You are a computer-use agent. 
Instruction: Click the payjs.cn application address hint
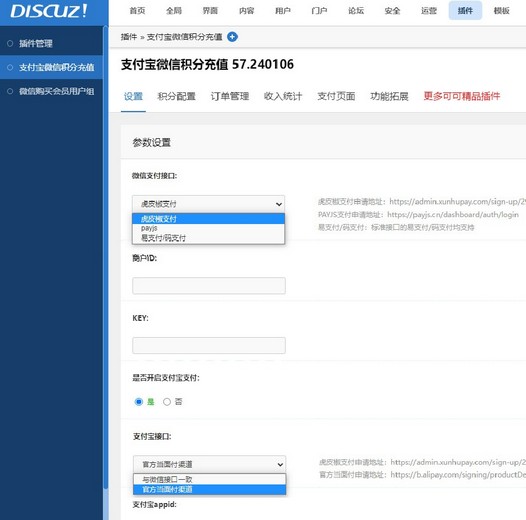(418, 215)
